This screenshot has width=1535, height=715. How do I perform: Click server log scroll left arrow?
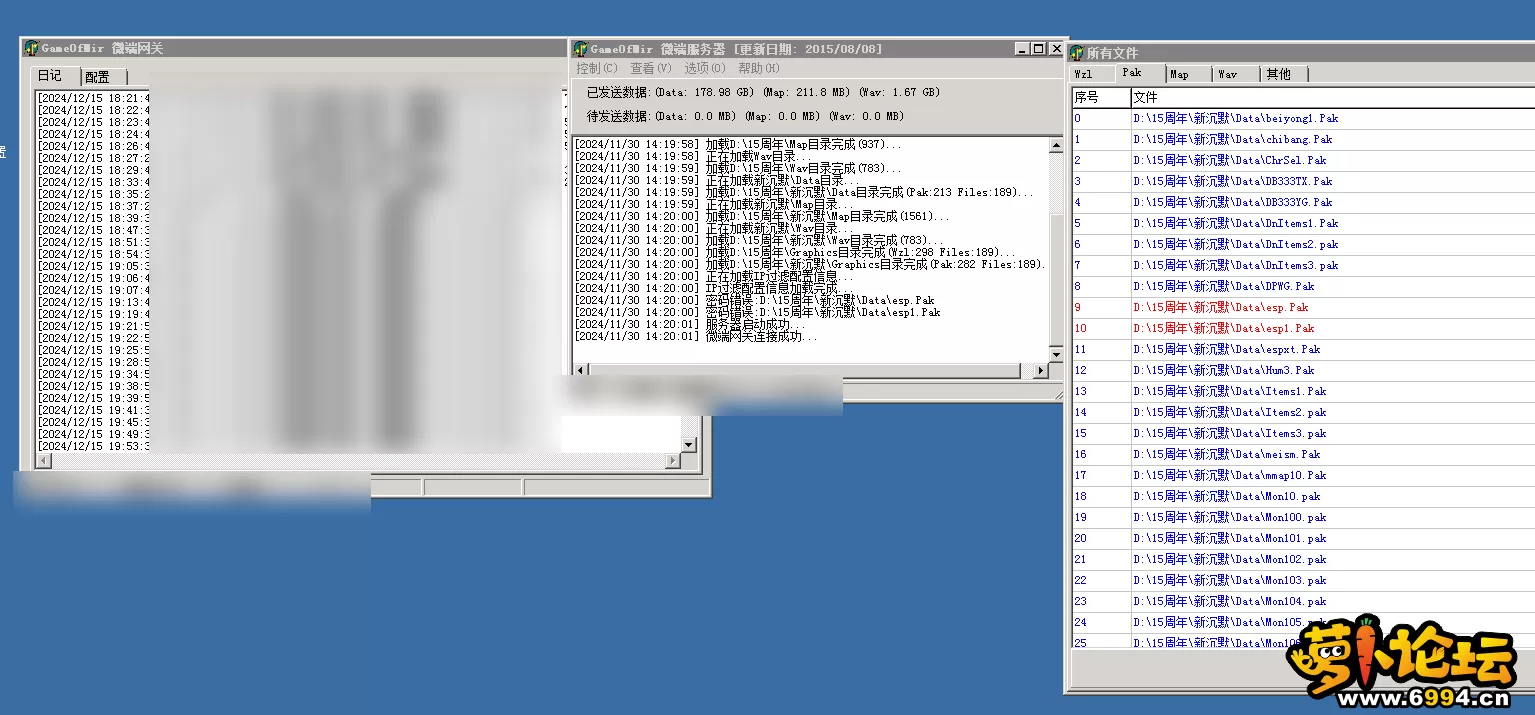point(581,370)
